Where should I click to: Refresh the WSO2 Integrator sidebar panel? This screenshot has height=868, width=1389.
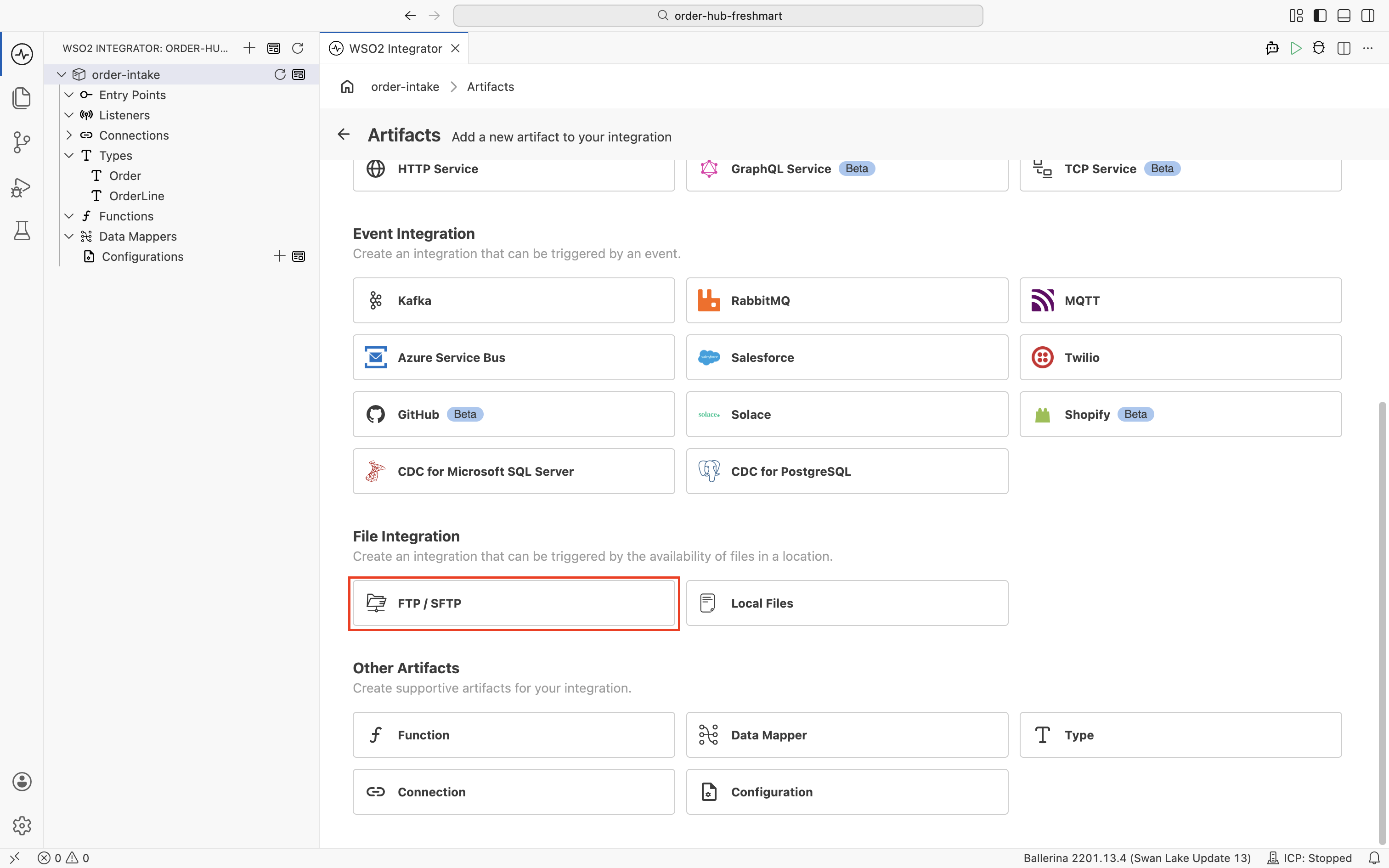pyautogui.click(x=297, y=48)
